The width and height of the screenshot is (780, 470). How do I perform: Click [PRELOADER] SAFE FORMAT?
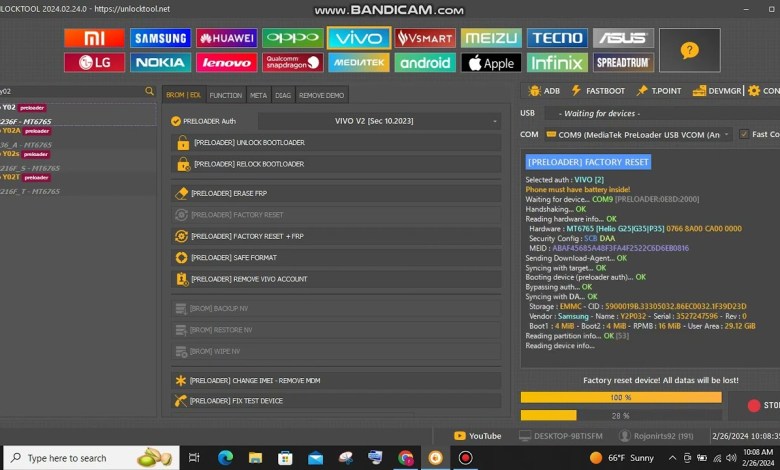click(x=336, y=258)
